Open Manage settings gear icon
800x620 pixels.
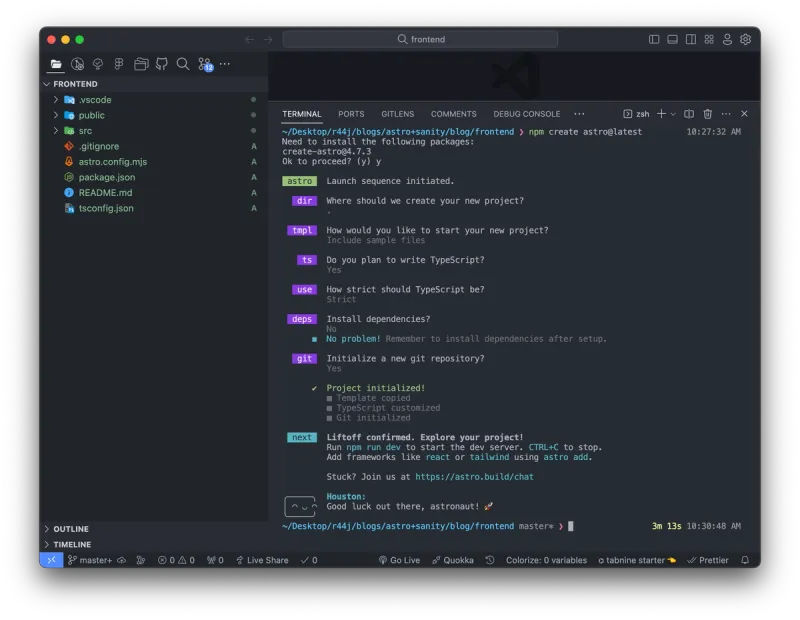coord(746,39)
